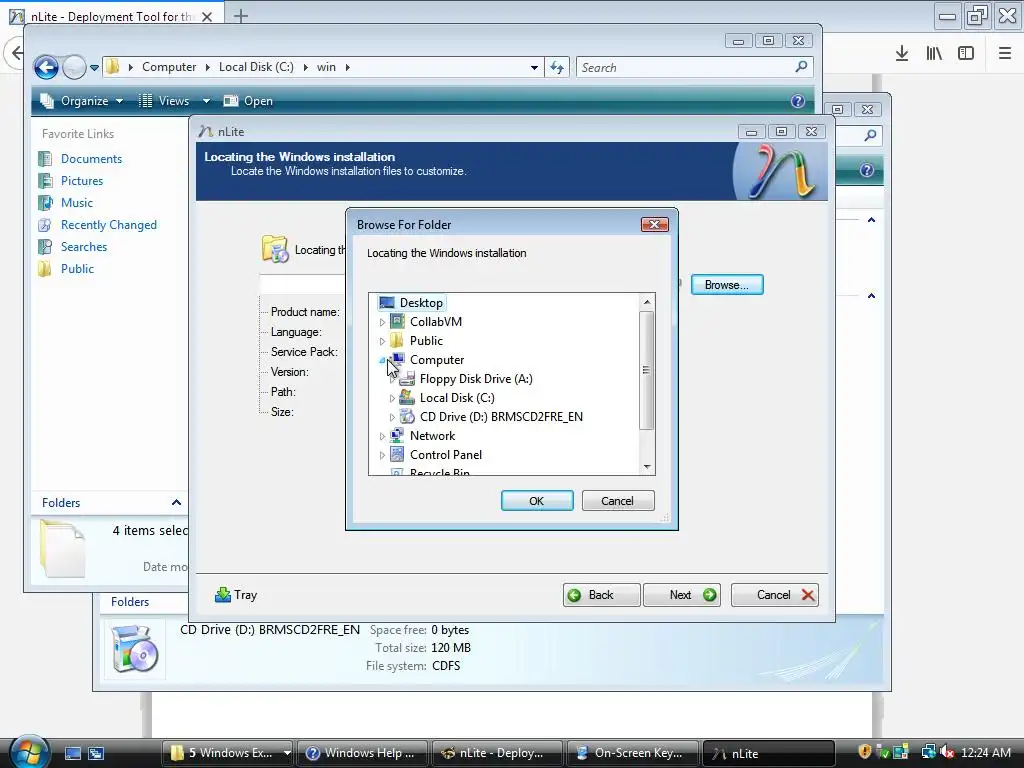
Task: Expand the Control Panel tree node
Action: tap(383, 455)
